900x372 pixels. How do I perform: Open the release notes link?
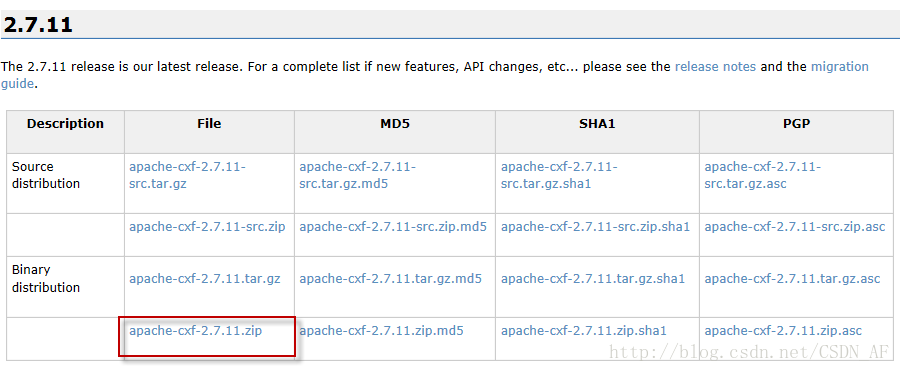[x=715, y=67]
